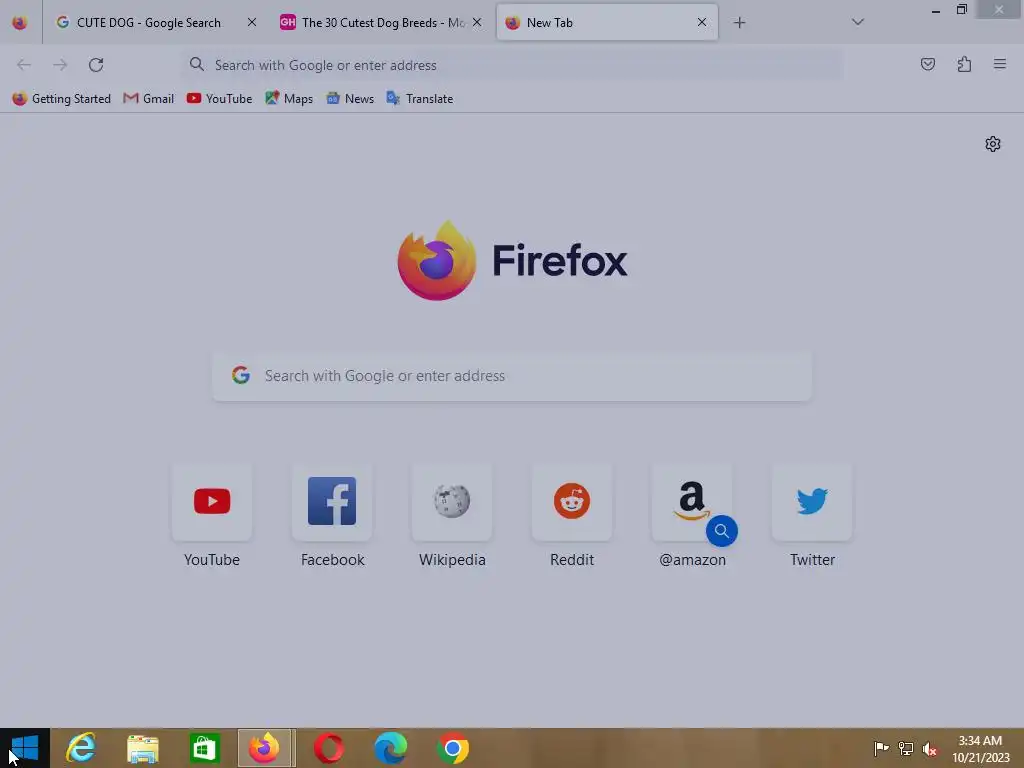Close The 30 Cutest Dog Breeds tab

pos(477,22)
